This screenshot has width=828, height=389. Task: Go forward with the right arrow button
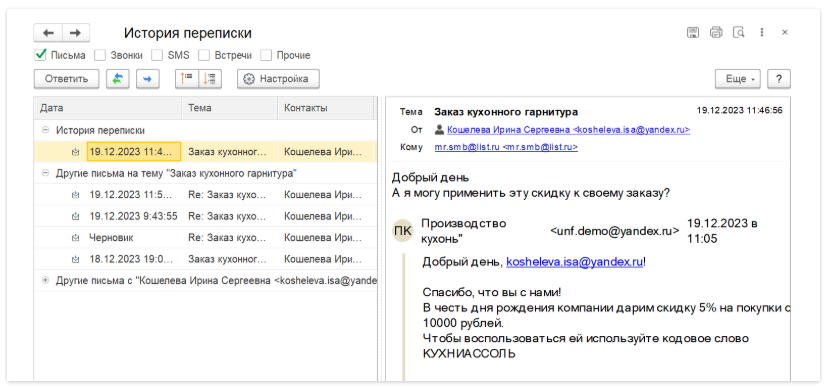[76, 33]
